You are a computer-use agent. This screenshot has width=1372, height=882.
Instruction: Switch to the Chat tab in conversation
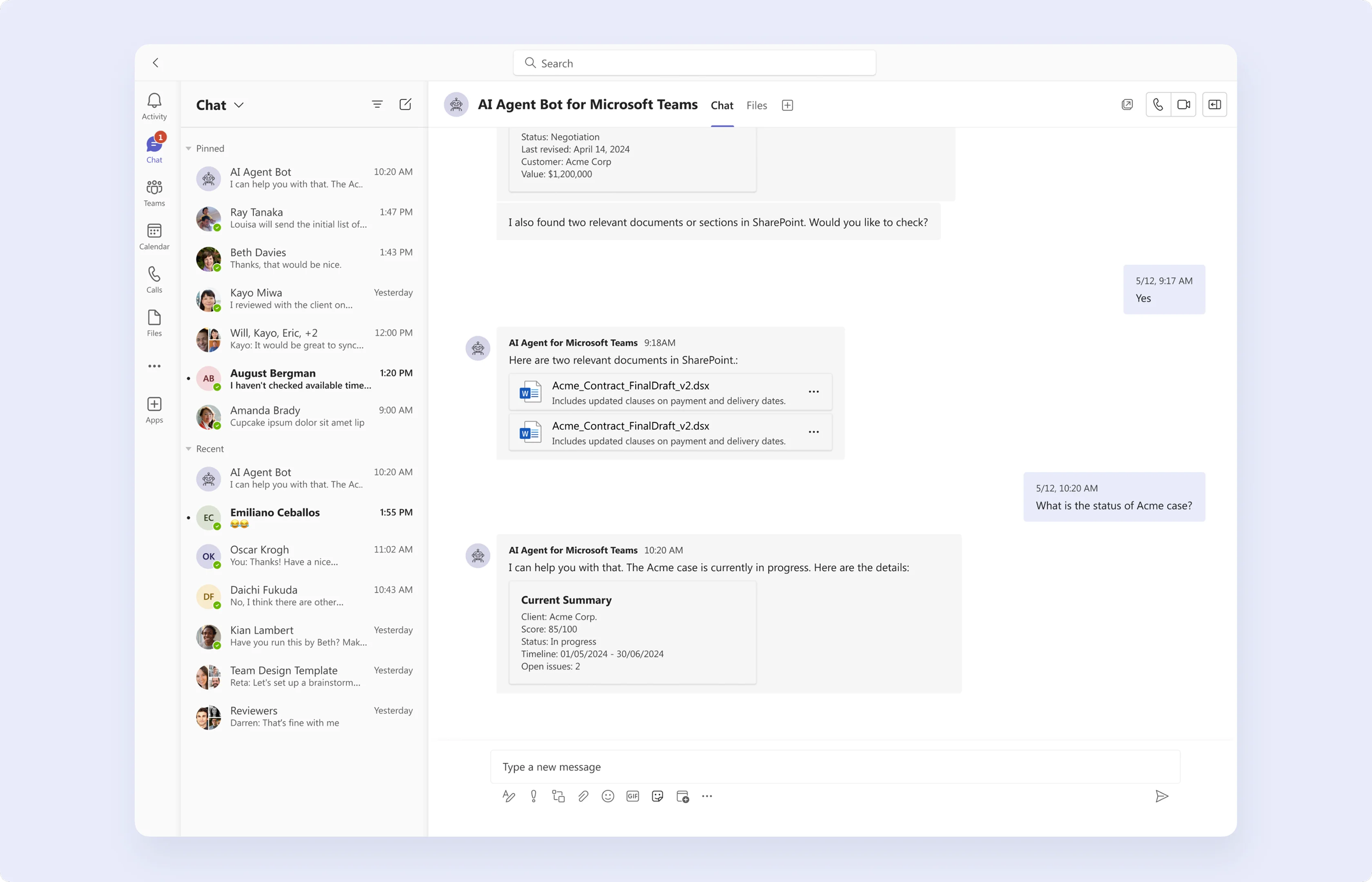point(722,105)
